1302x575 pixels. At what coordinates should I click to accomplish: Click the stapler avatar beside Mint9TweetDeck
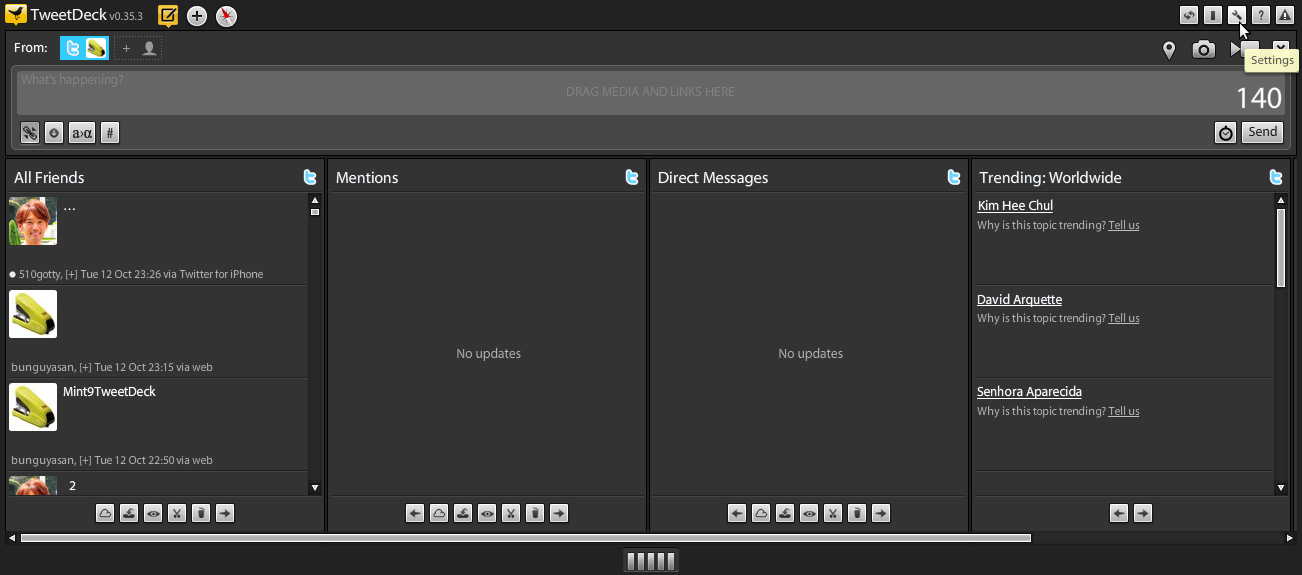click(33, 407)
